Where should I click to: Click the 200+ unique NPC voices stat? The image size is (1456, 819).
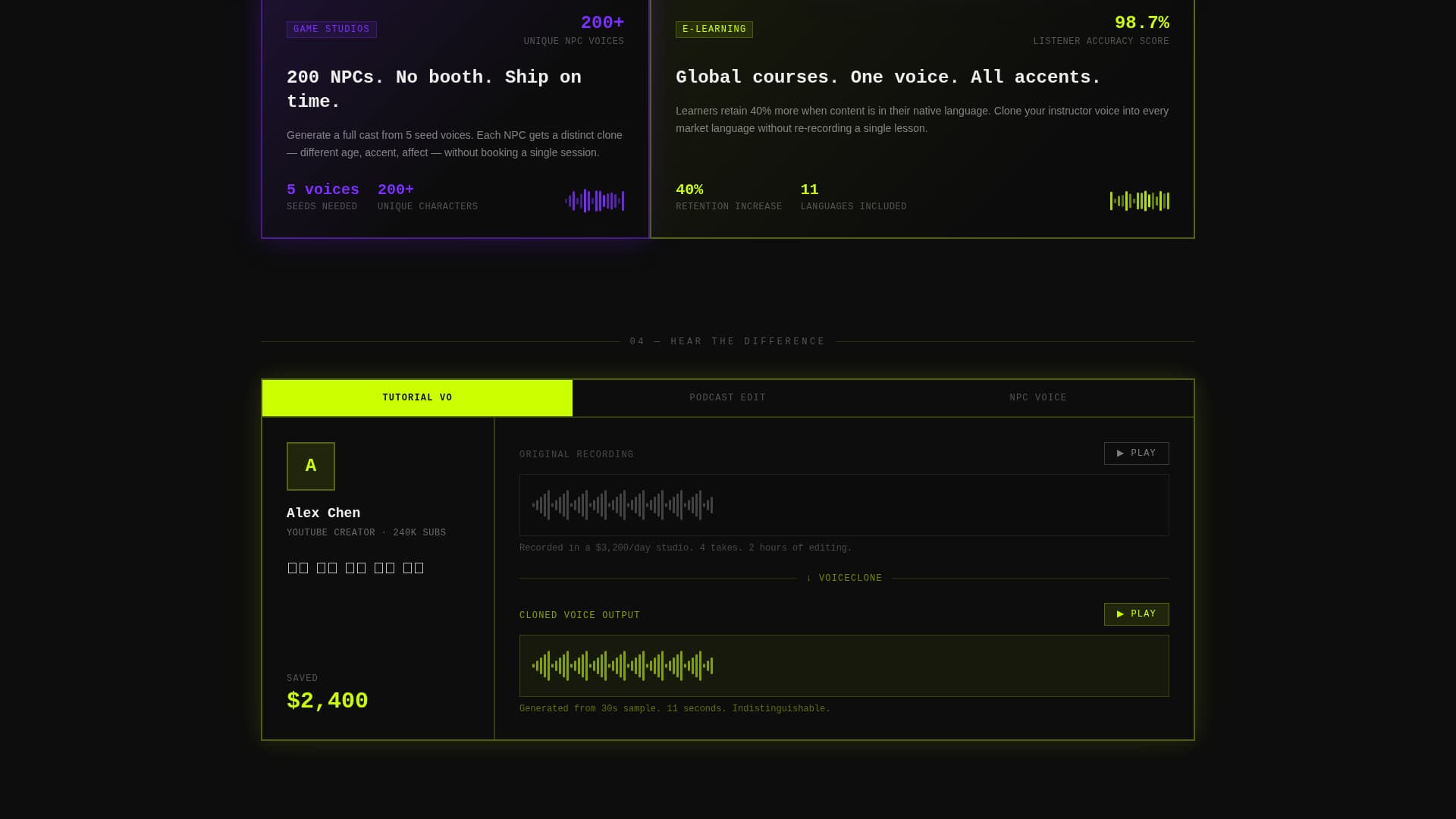coord(574,30)
